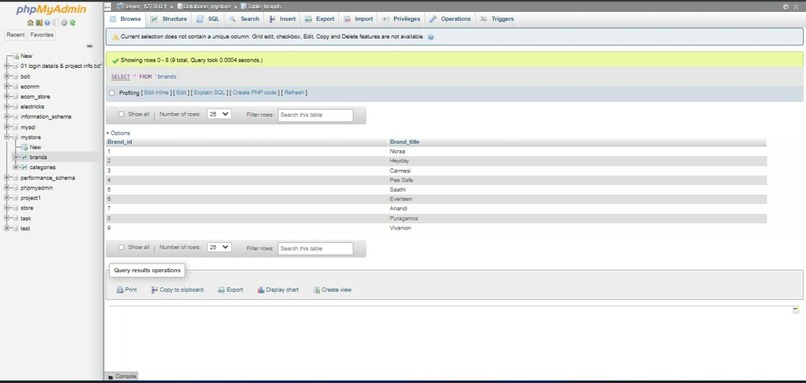Open performance_schema database in tree

point(48,178)
